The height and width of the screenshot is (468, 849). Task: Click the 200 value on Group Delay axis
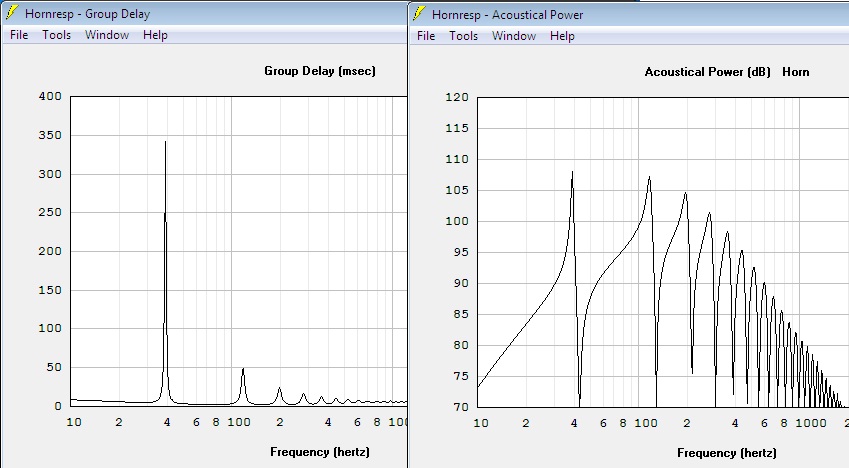[50, 251]
